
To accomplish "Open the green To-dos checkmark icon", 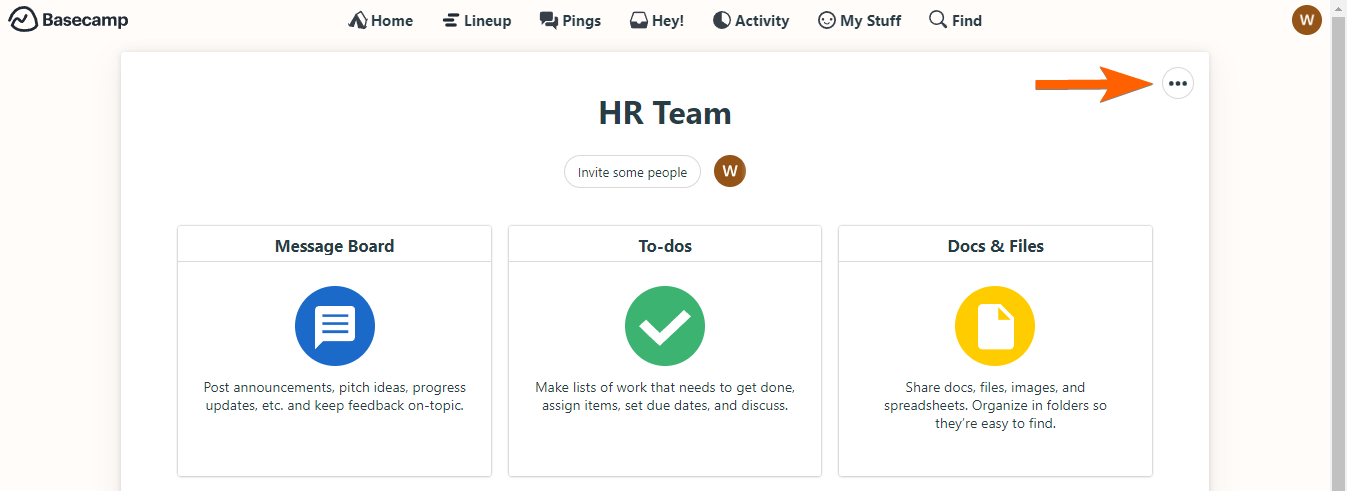I will point(665,326).
